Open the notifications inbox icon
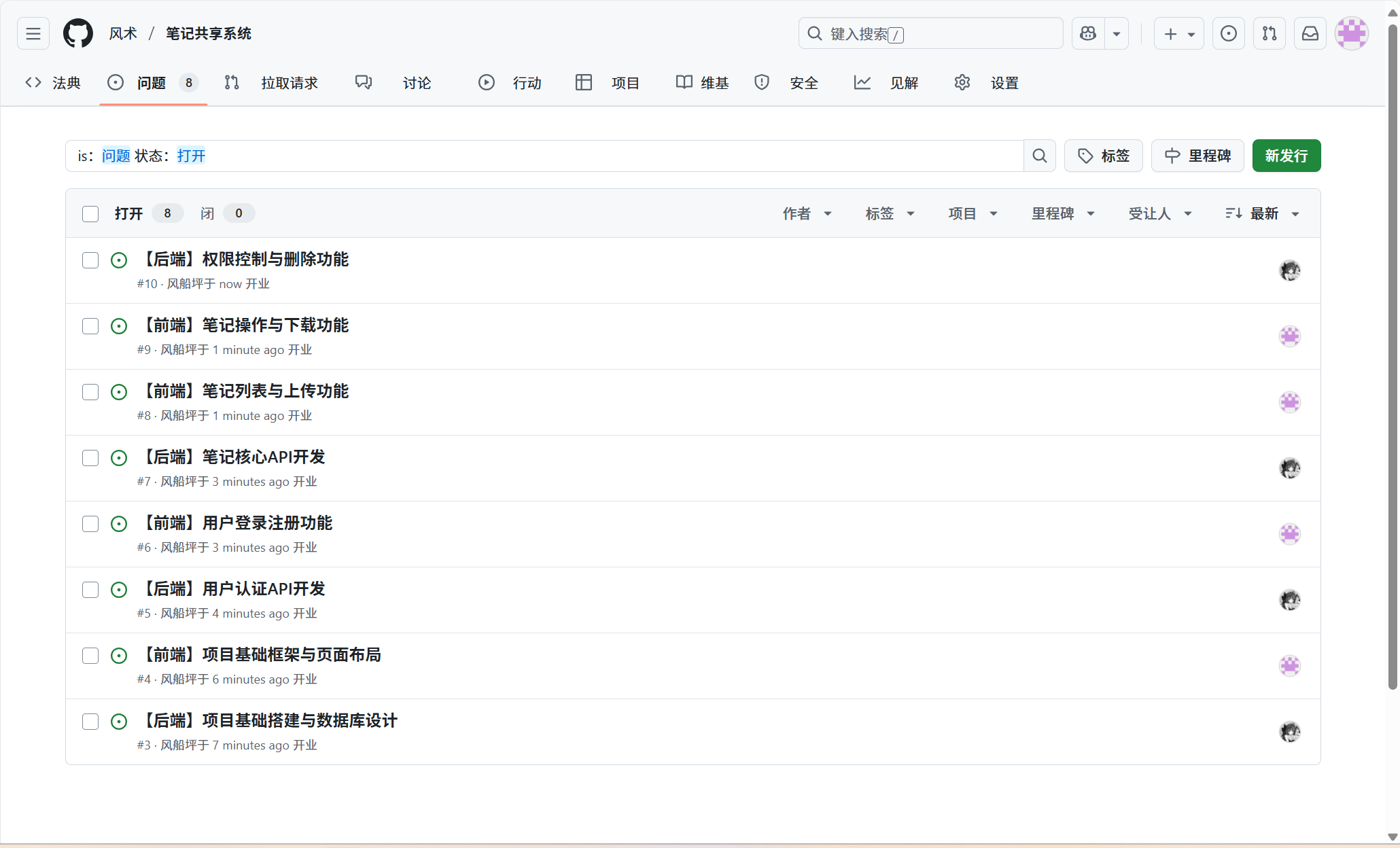This screenshot has height=848, width=1400. pos(1310,33)
